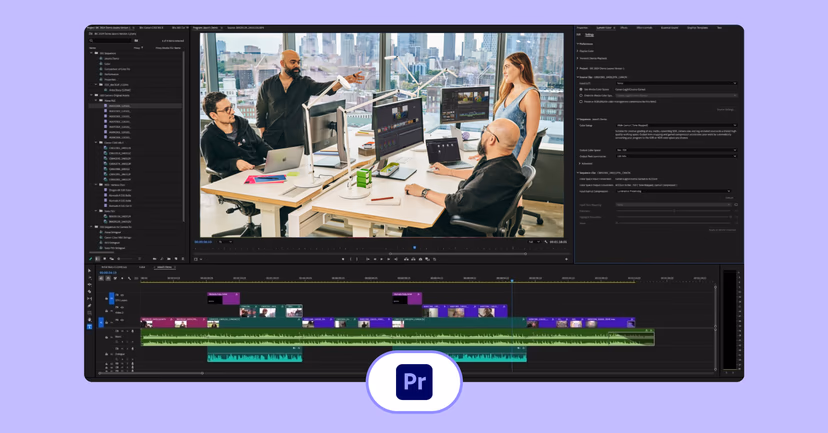Select the Track Select Forward tool
This screenshot has height=433, width=828.
click(x=89, y=278)
